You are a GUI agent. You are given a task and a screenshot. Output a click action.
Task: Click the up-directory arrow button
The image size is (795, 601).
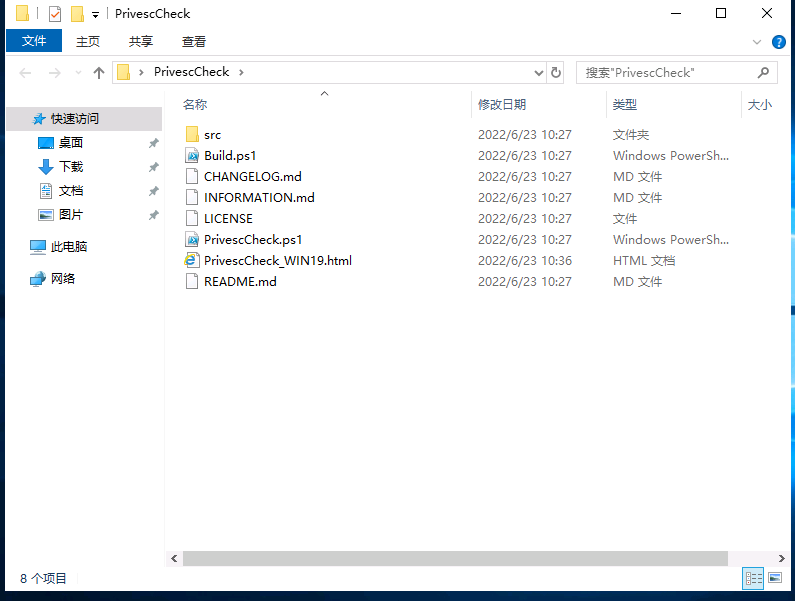click(x=99, y=73)
